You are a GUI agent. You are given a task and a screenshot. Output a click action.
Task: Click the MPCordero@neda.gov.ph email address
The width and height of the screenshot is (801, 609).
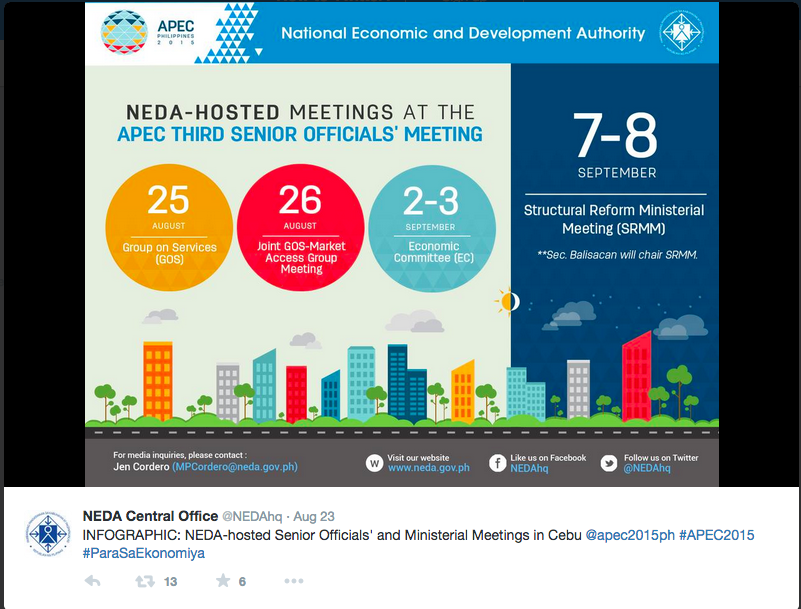coord(235,467)
